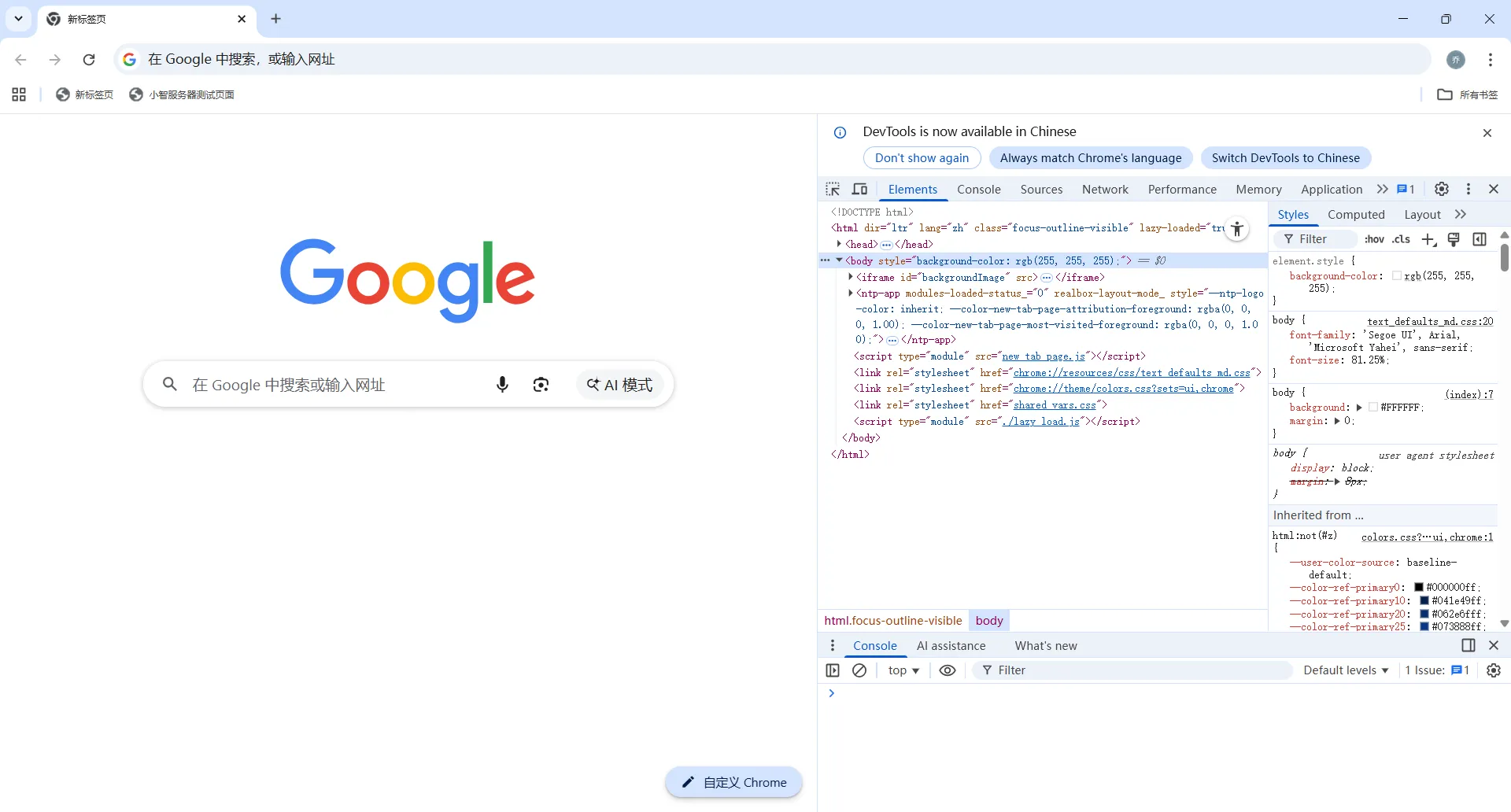Open the text_defaults_md.css:20 source link
Viewport: 1511px width, 812px height.
click(x=1430, y=321)
